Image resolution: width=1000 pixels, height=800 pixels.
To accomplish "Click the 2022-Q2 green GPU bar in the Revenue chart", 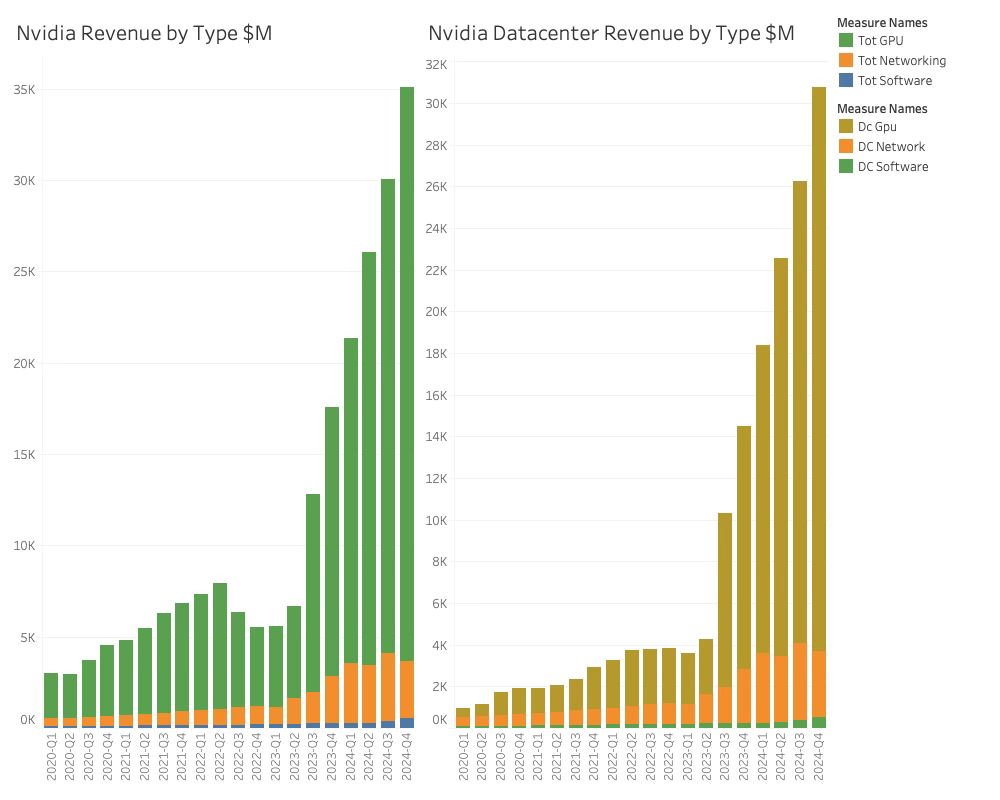I will 220,646.
